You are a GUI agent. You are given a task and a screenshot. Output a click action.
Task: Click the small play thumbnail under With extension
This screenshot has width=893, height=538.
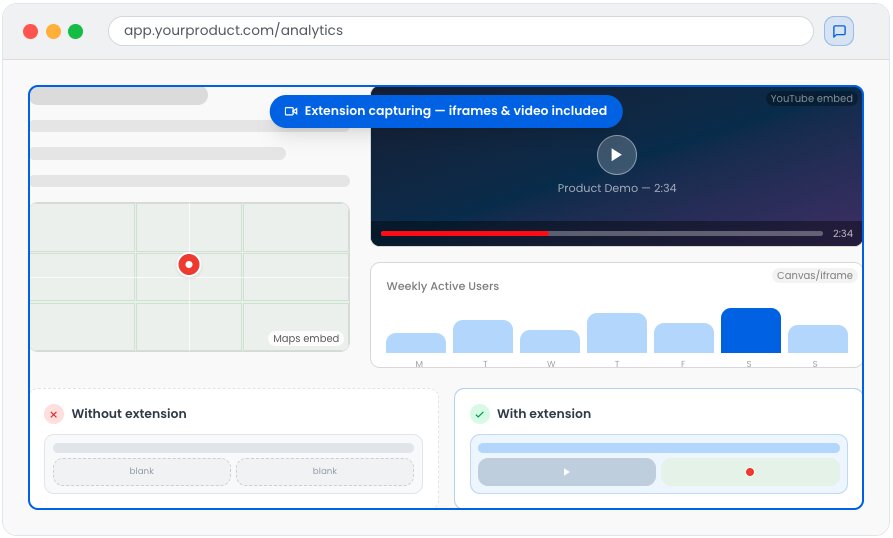point(567,472)
